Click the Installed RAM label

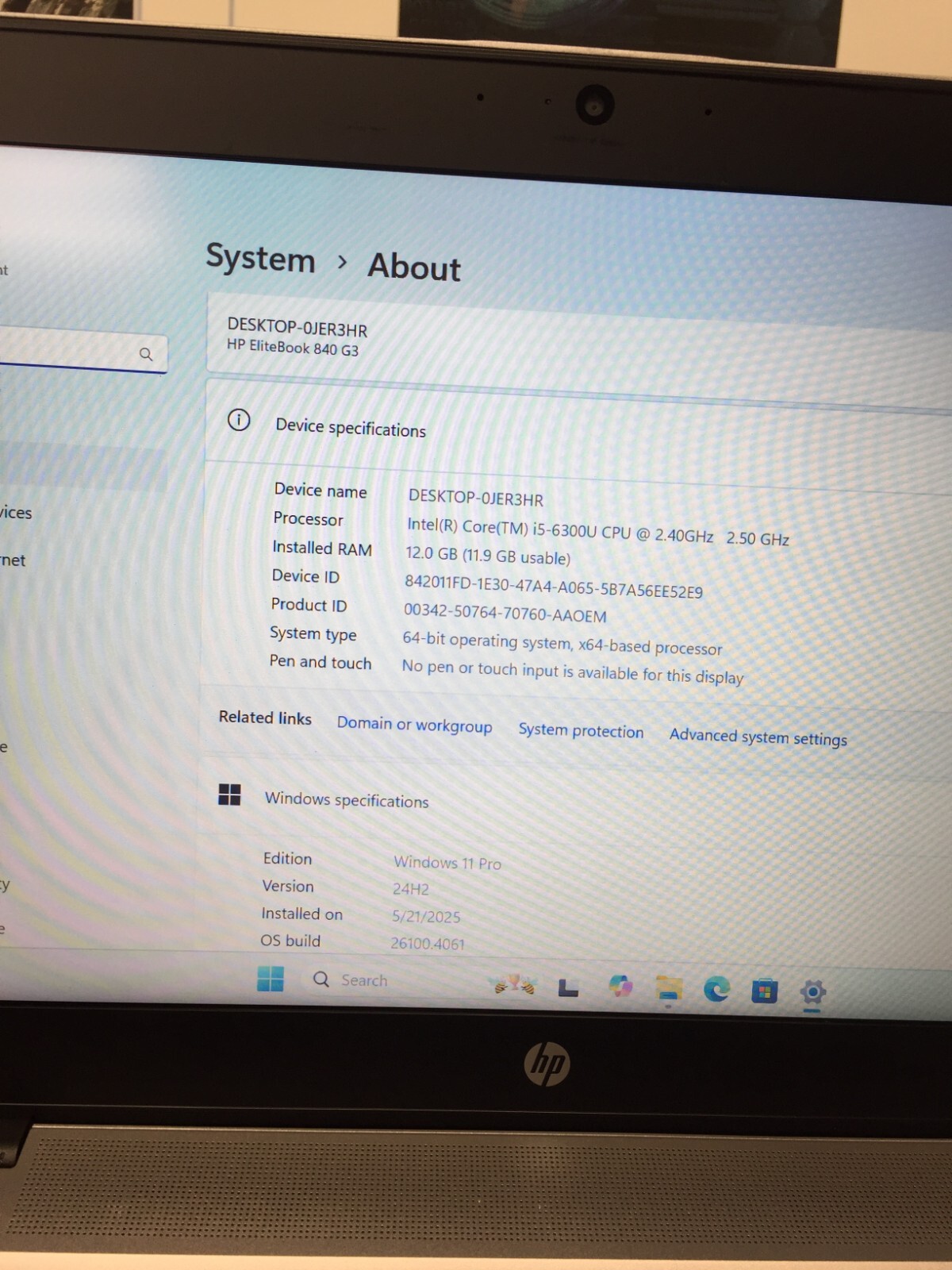[321, 548]
